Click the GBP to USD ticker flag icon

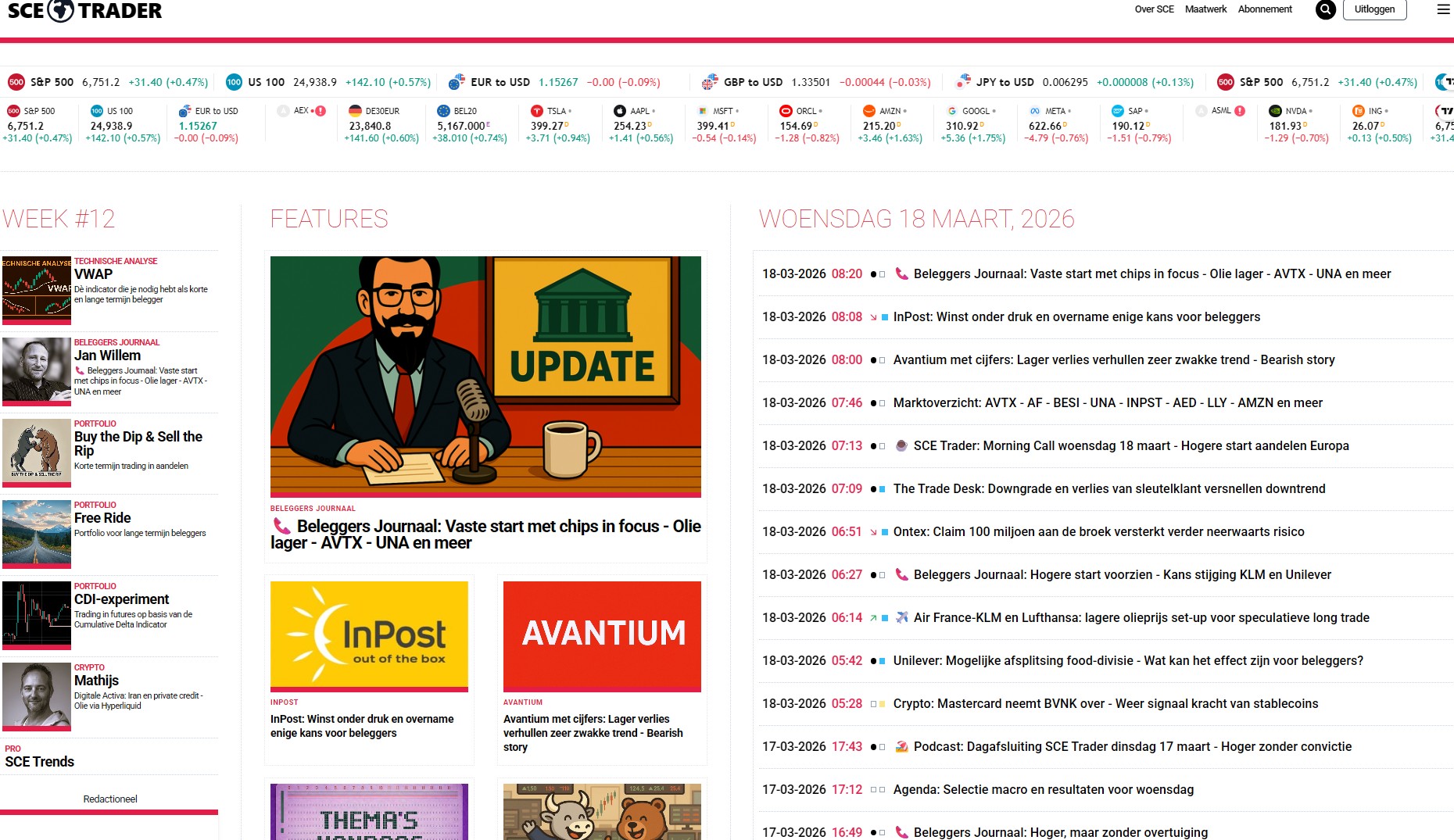(710, 82)
